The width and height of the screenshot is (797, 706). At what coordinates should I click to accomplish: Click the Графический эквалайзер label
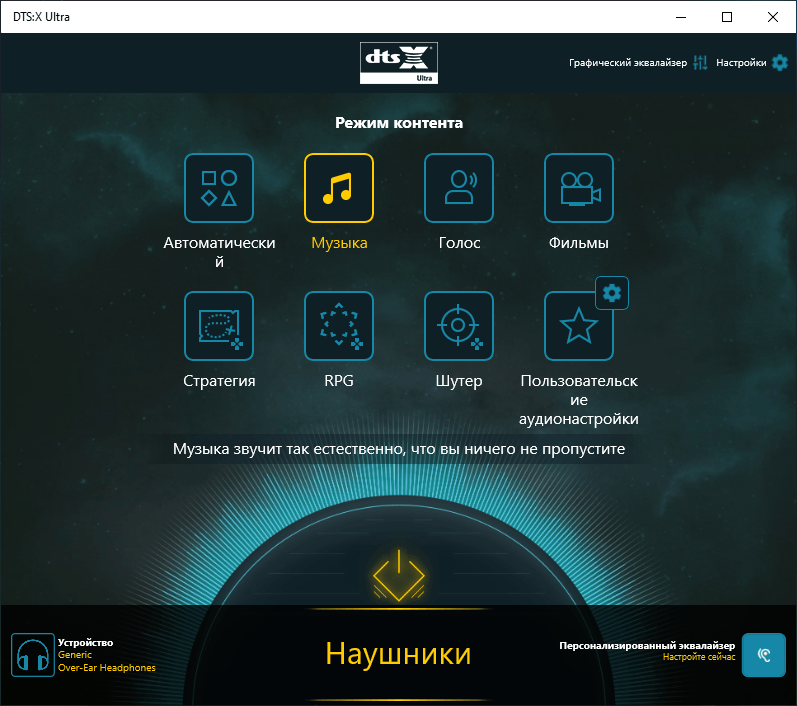[x=628, y=63]
